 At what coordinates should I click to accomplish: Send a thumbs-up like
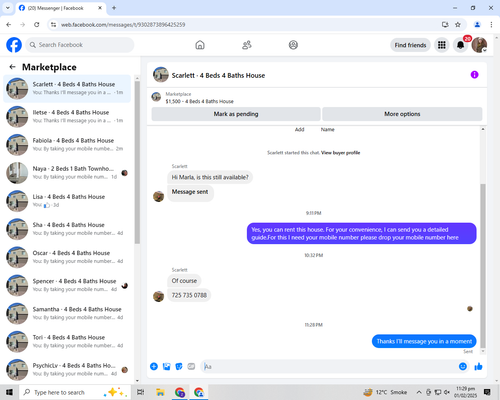pyautogui.click(x=478, y=367)
